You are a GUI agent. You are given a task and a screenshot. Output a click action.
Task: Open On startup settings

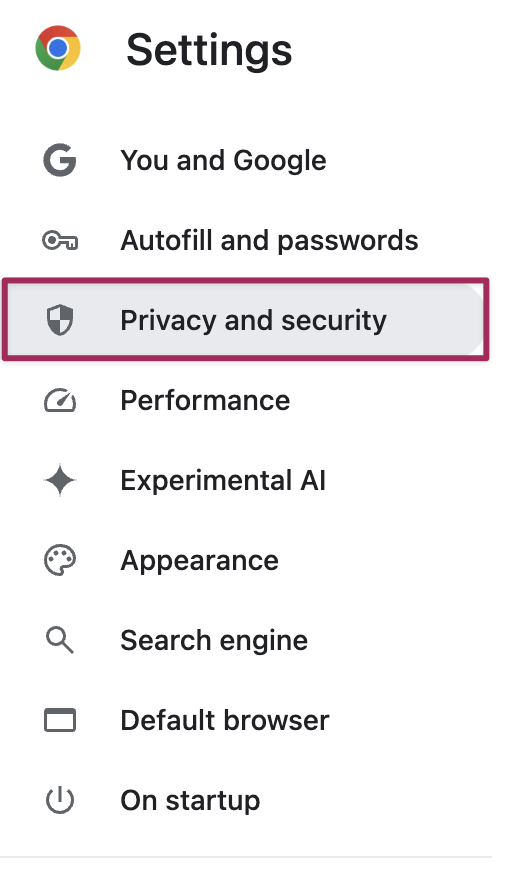point(190,801)
